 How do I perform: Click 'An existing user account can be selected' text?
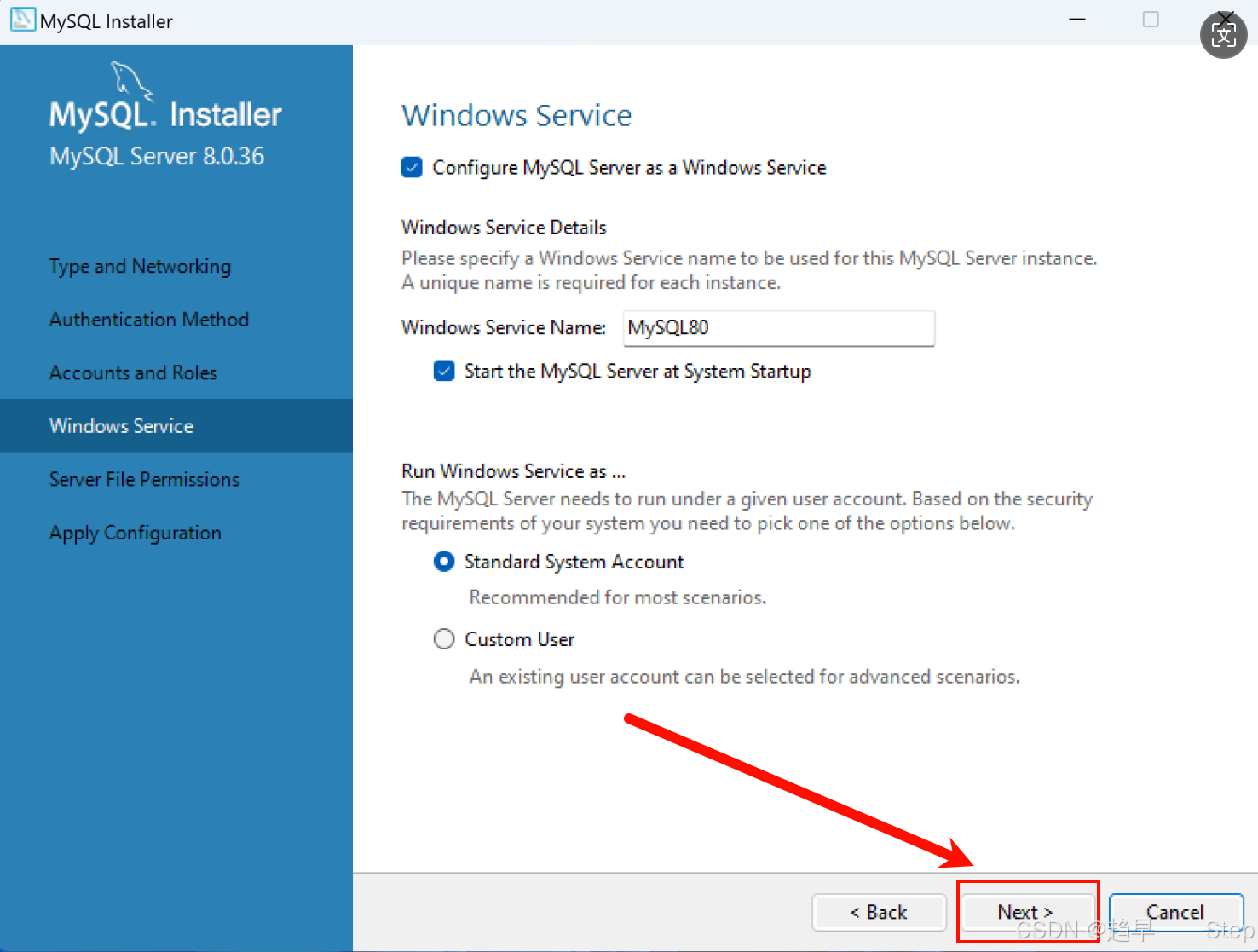pyautogui.click(x=744, y=677)
